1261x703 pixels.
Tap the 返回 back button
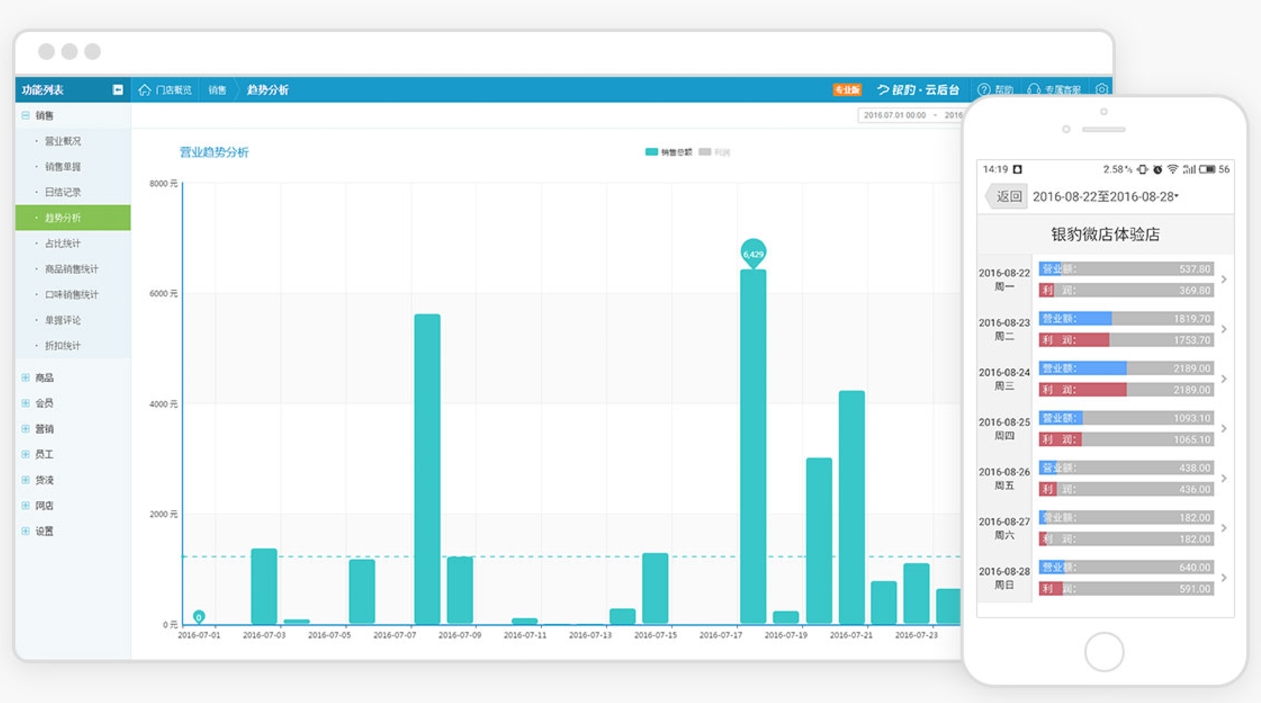point(1007,197)
